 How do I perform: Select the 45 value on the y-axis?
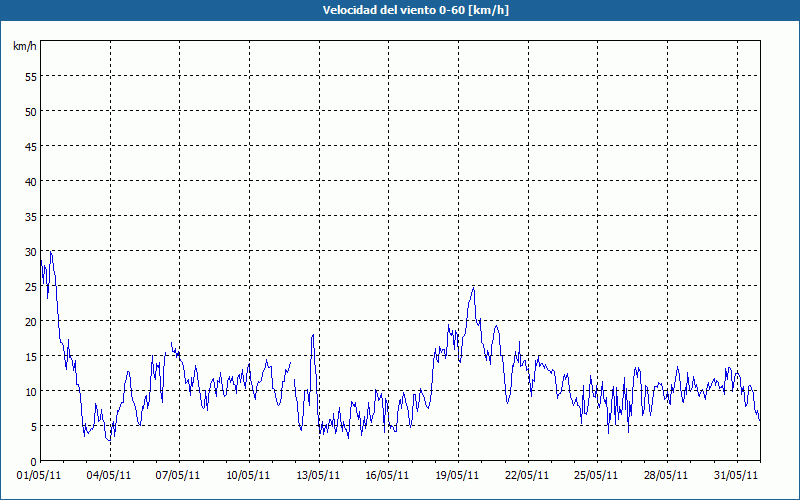point(31,146)
